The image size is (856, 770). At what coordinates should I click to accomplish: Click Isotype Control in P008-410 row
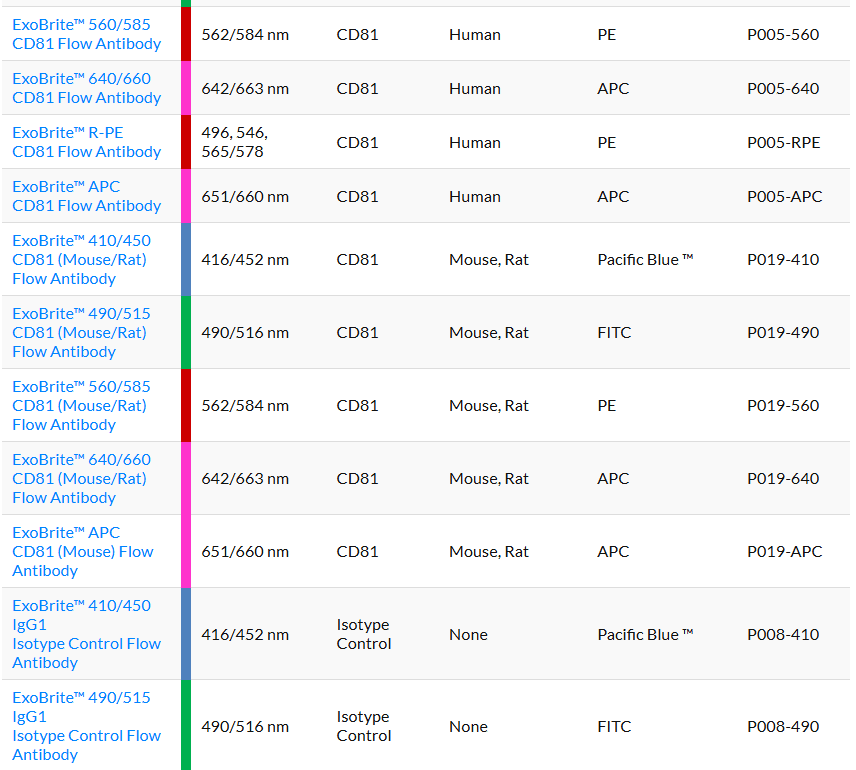pyautogui.click(x=364, y=634)
